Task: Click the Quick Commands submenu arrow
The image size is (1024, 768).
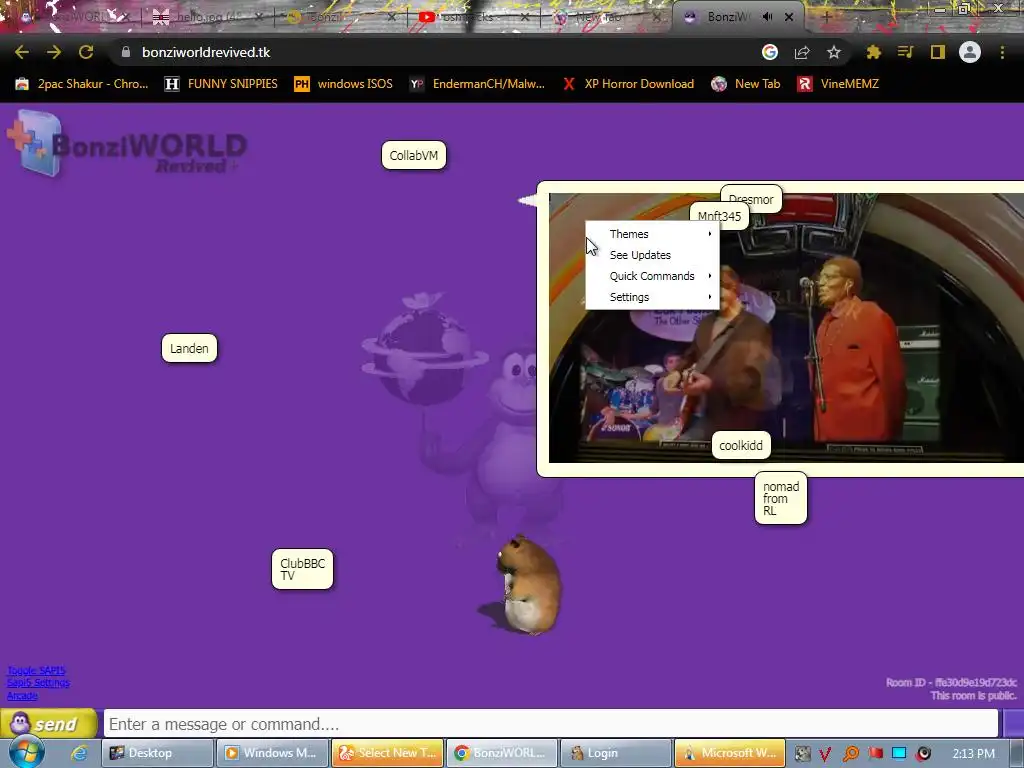Action: tap(710, 276)
